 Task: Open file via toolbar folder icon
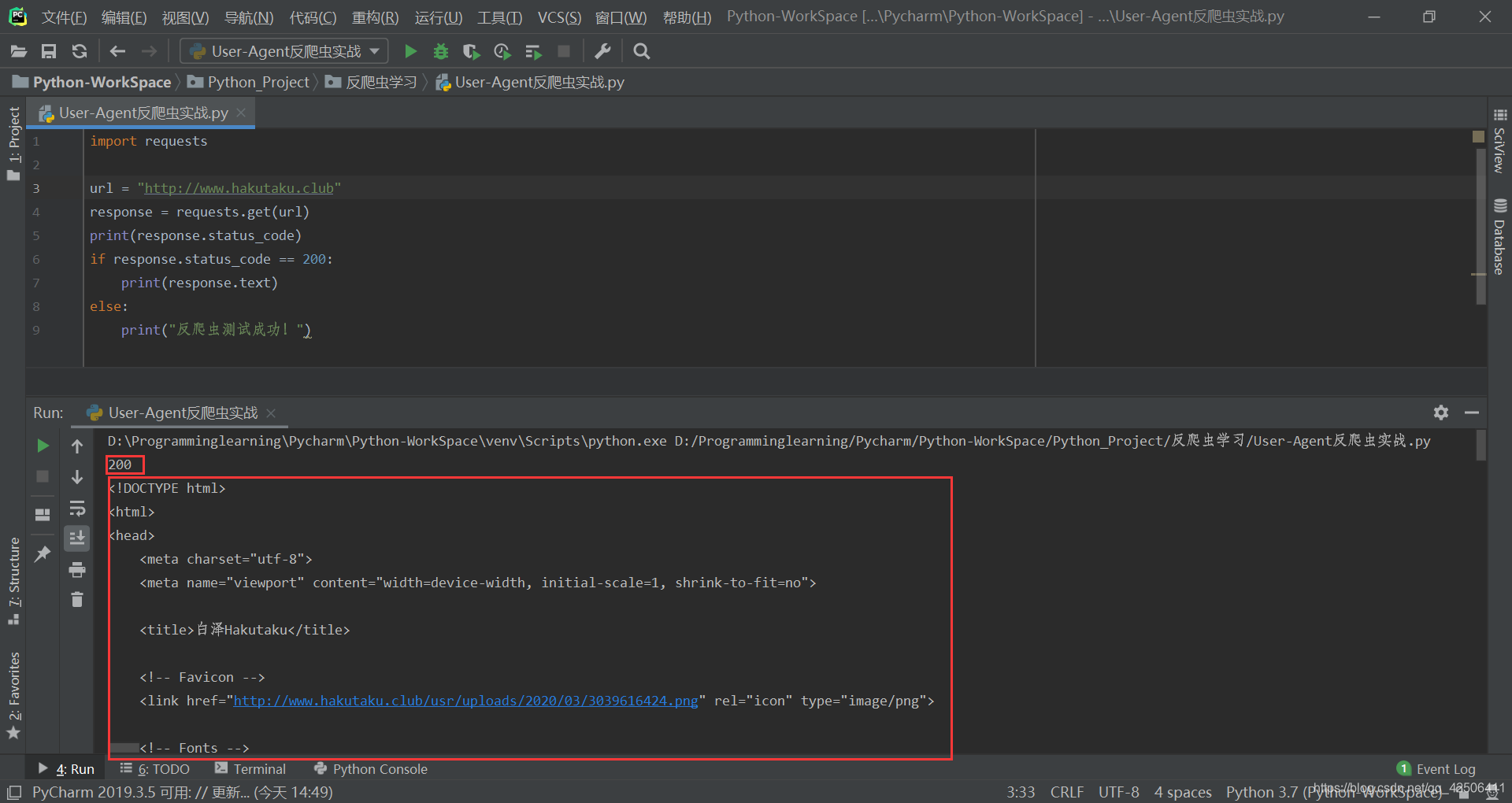[x=19, y=51]
